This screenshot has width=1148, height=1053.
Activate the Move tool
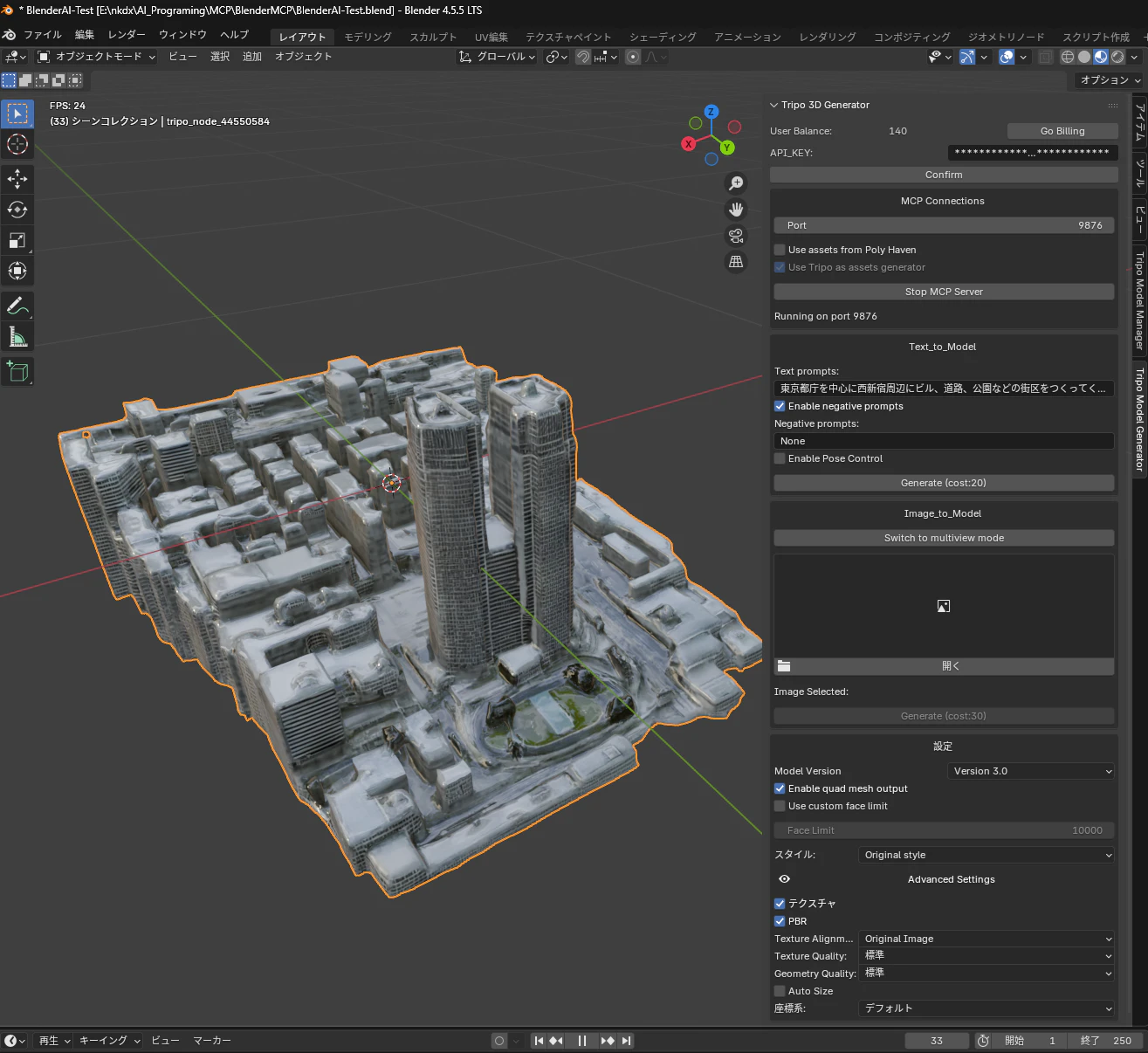[17, 179]
